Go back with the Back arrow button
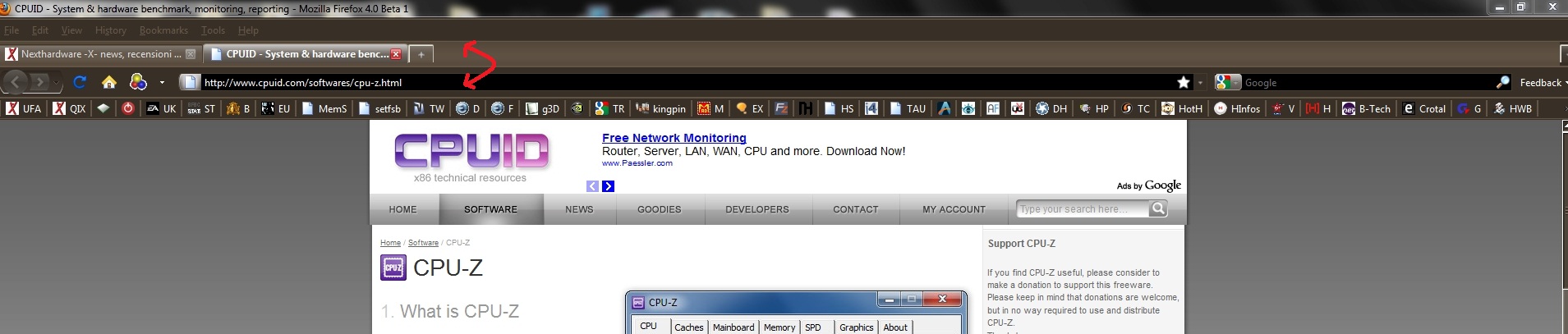 16,82
